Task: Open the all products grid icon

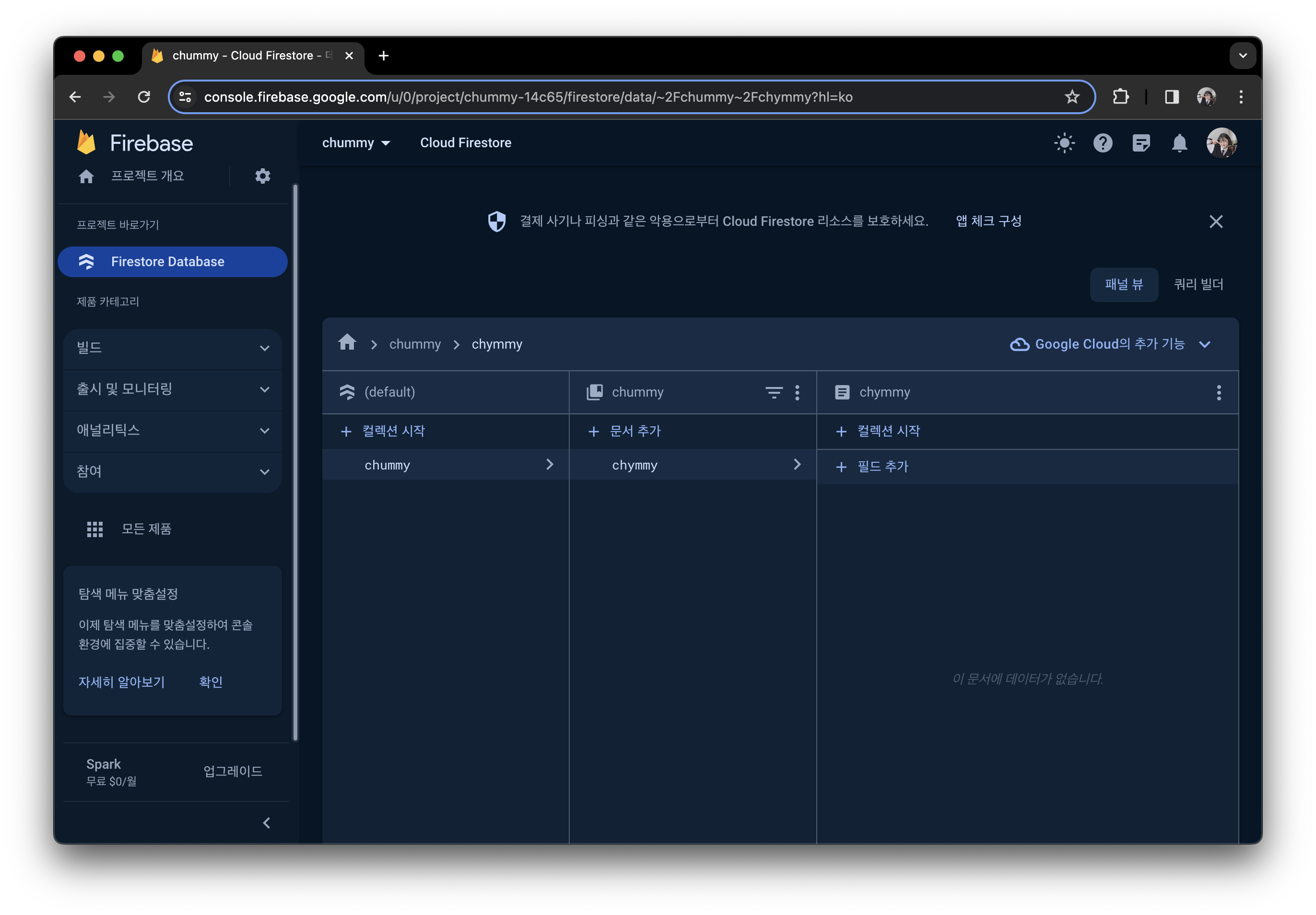Action: coord(94,528)
